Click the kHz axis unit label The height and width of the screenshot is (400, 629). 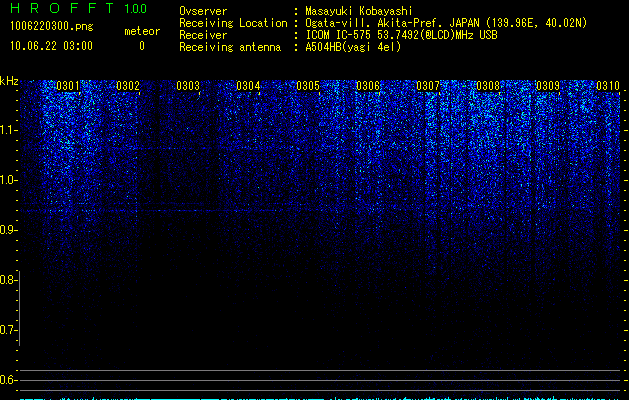pyautogui.click(x=9, y=81)
